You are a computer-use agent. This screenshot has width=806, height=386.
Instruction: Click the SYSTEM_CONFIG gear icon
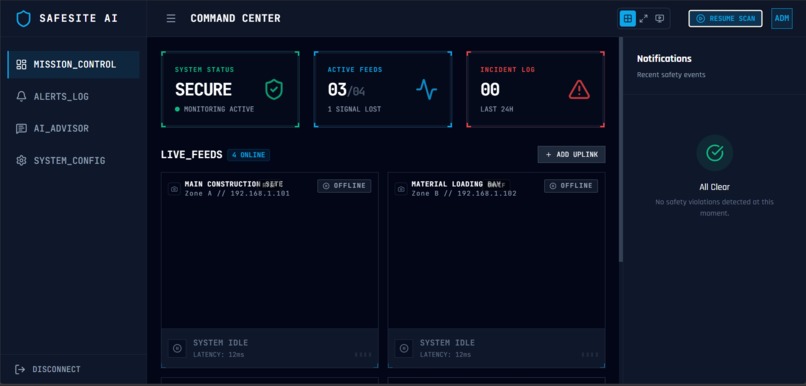pyautogui.click(x=21, y=160)
